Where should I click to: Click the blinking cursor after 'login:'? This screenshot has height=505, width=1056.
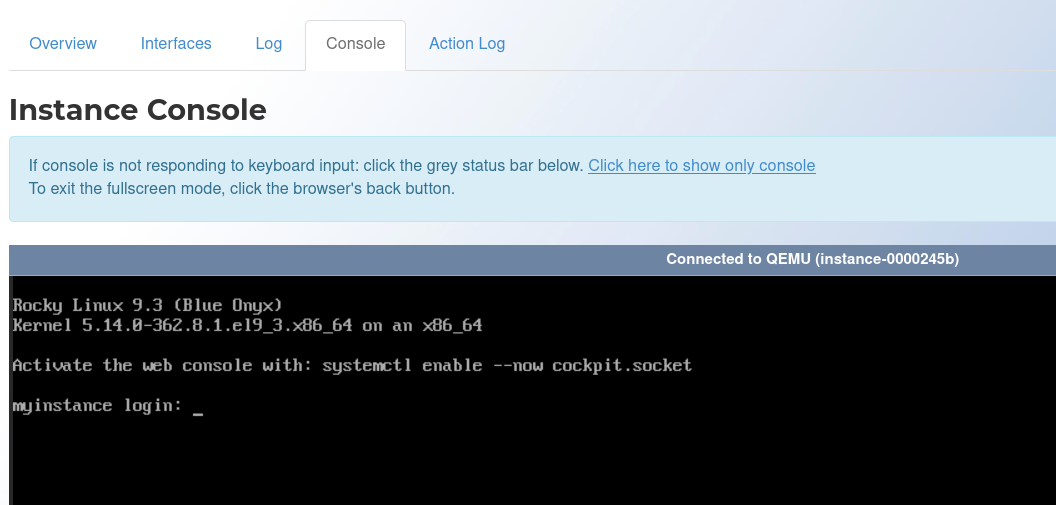(x=198, y=412)
